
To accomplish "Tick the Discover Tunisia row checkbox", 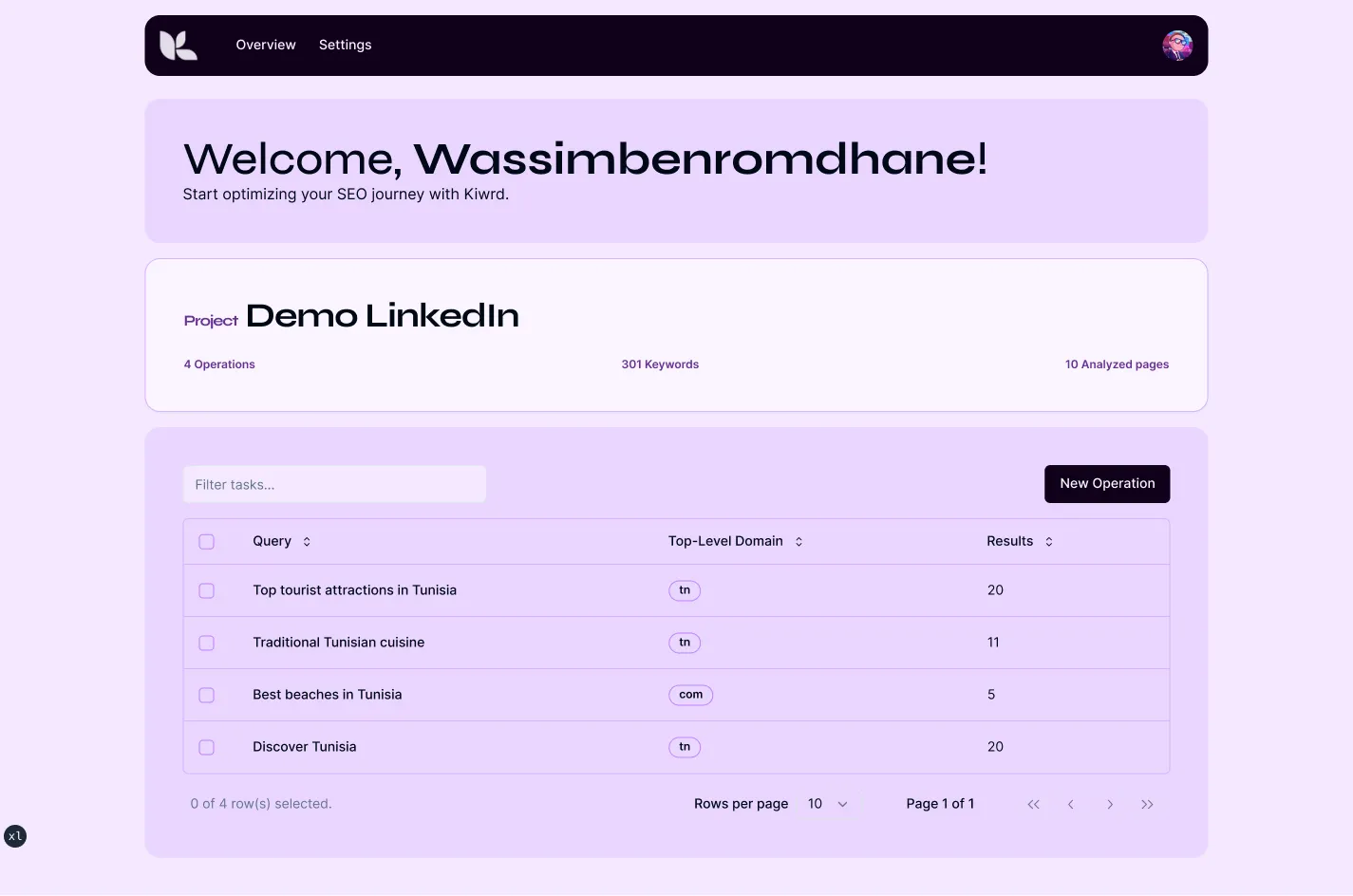I will click(206, 747).
